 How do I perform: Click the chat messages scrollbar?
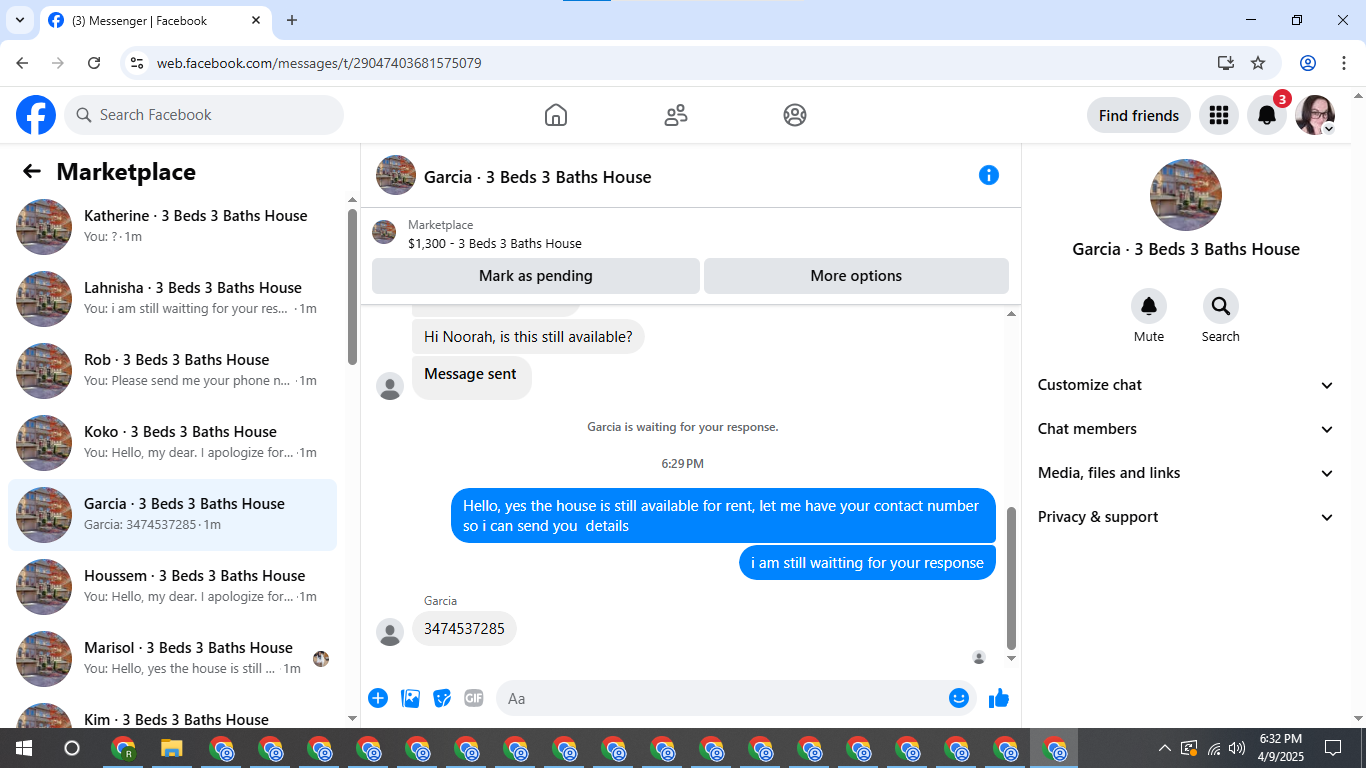tap(1011, 578)
